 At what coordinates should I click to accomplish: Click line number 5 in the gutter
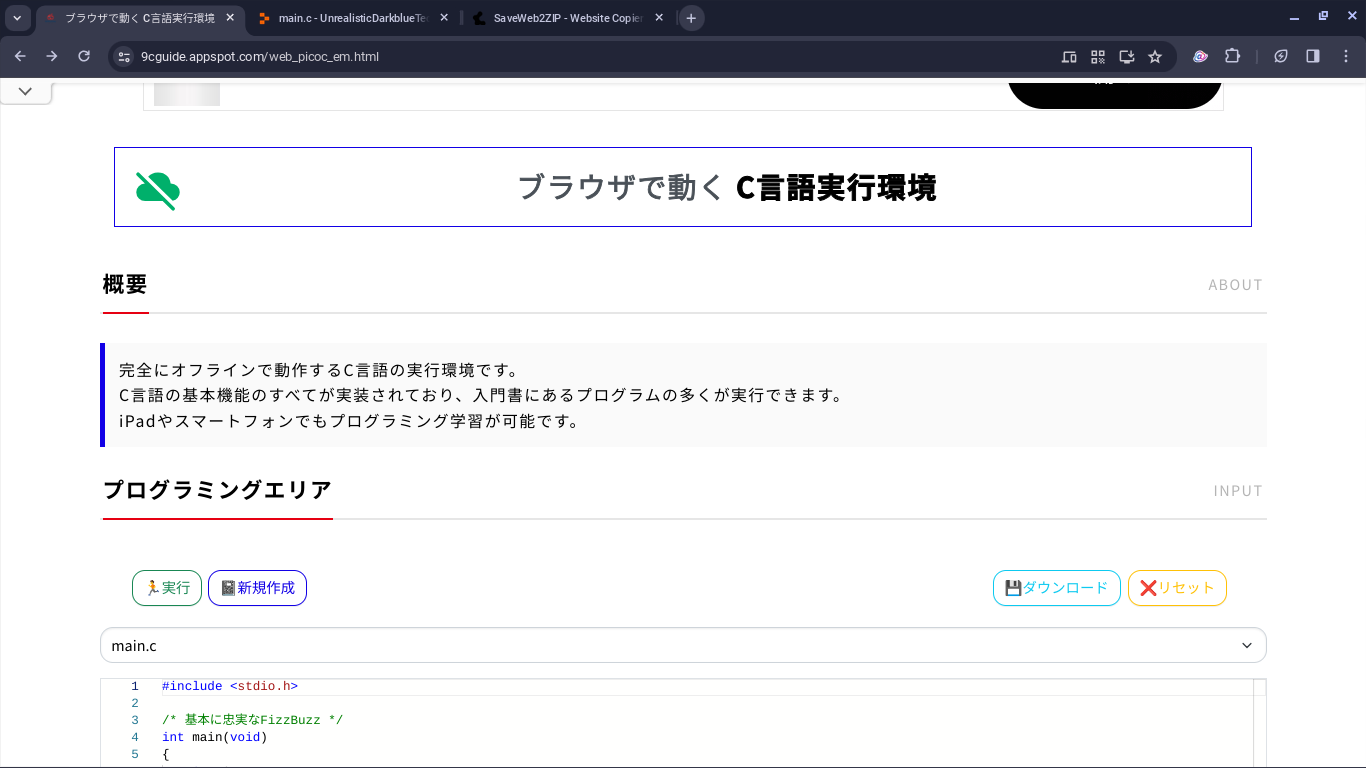coord(135,754)
